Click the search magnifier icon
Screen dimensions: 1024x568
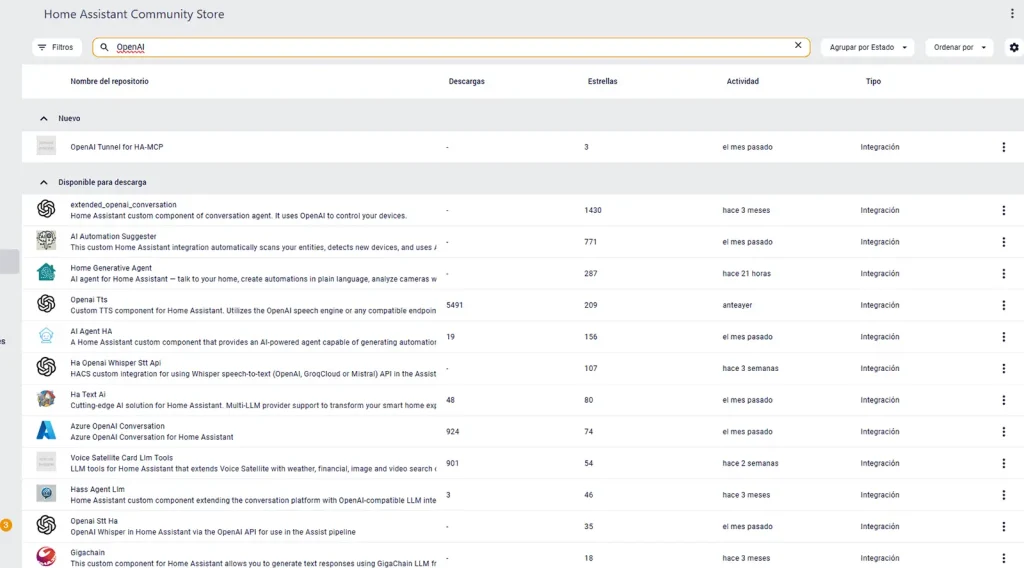pos(104,47)
